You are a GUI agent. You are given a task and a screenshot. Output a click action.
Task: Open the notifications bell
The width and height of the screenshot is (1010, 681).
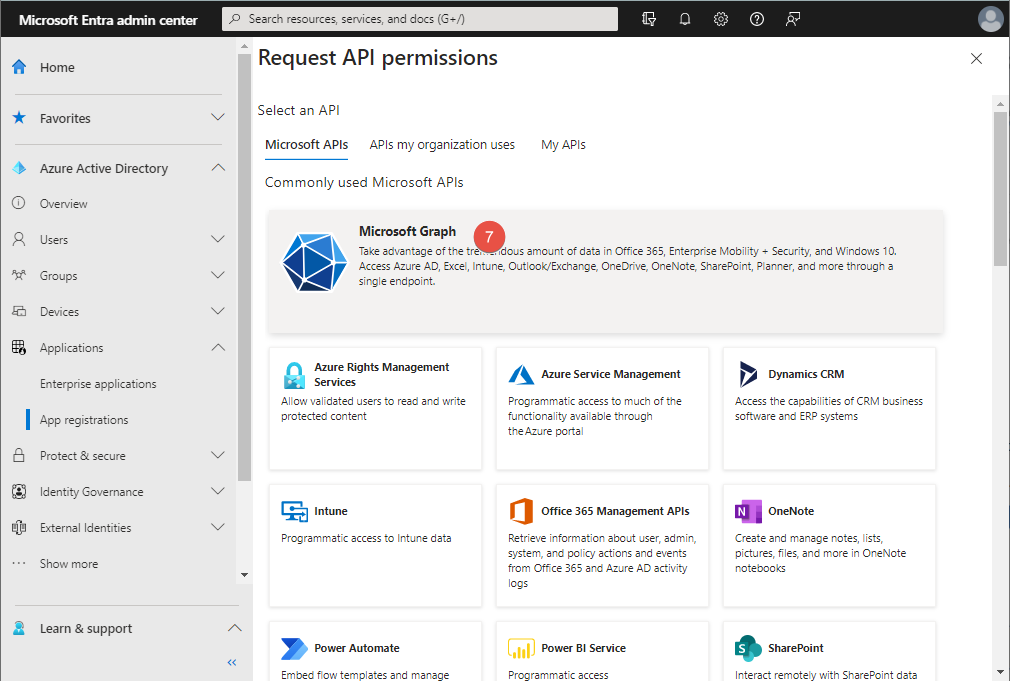pyautogui.click(x=685, y=18)
